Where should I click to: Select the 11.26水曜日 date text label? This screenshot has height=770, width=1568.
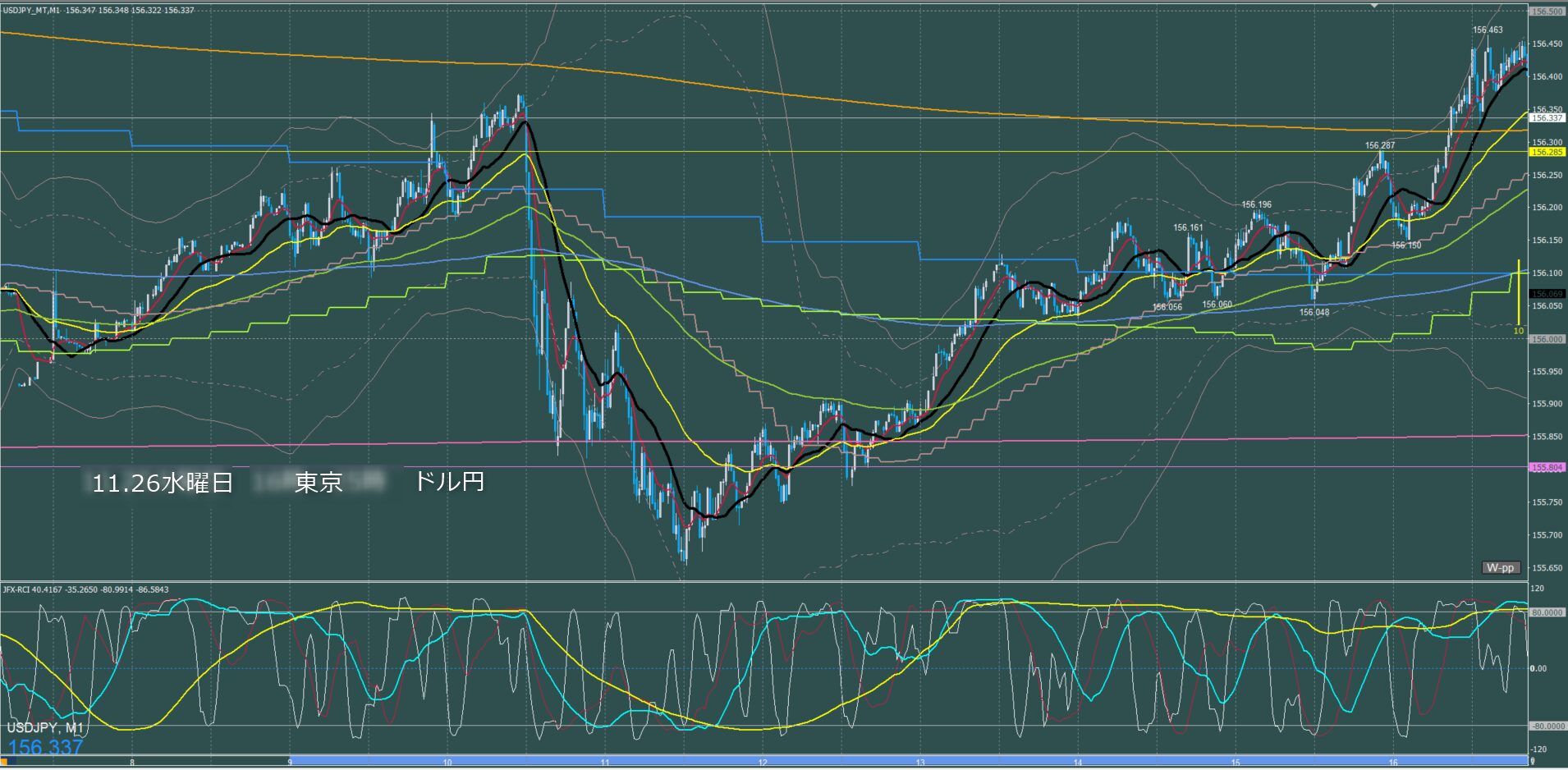coord(162,483)
